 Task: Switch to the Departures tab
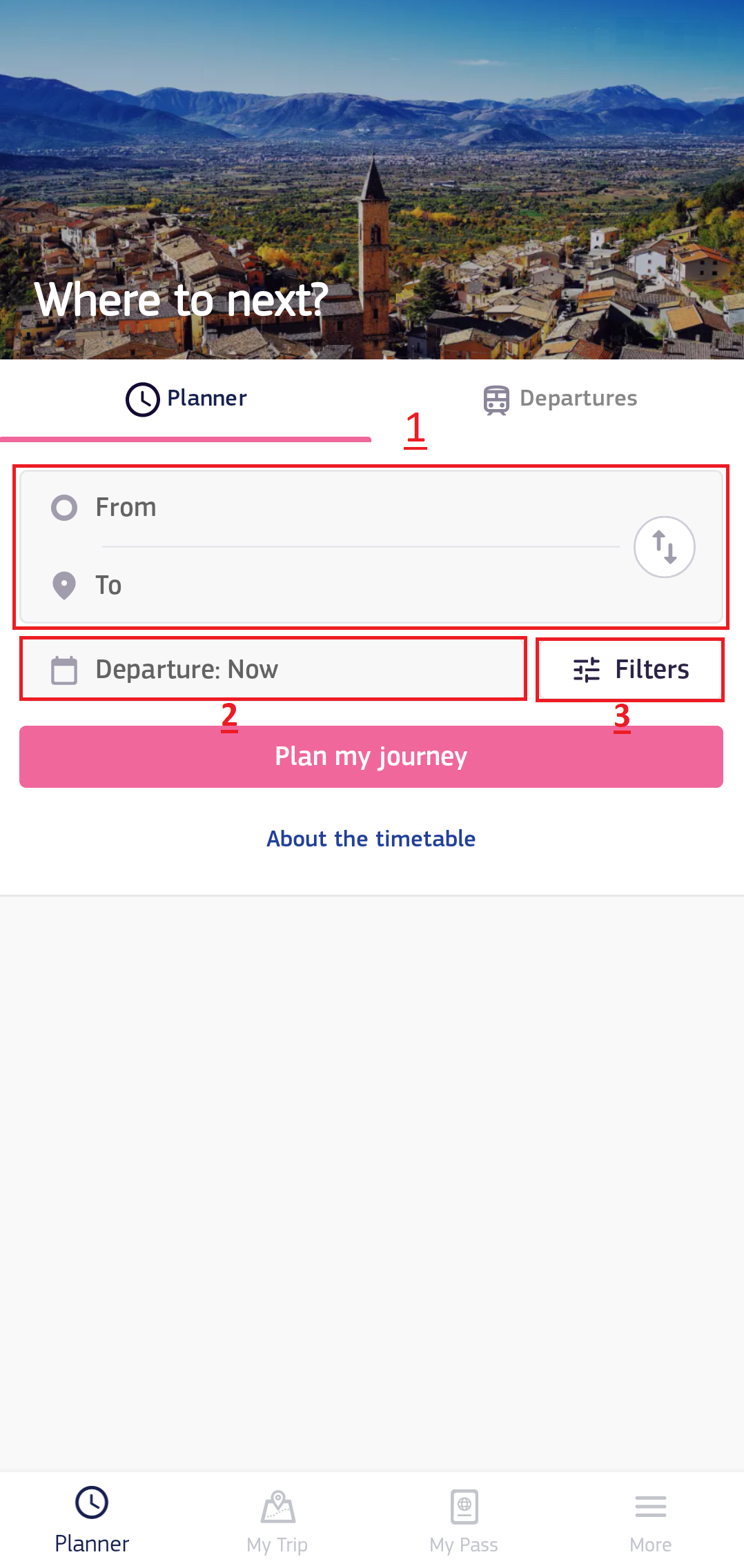pos(559,399)
